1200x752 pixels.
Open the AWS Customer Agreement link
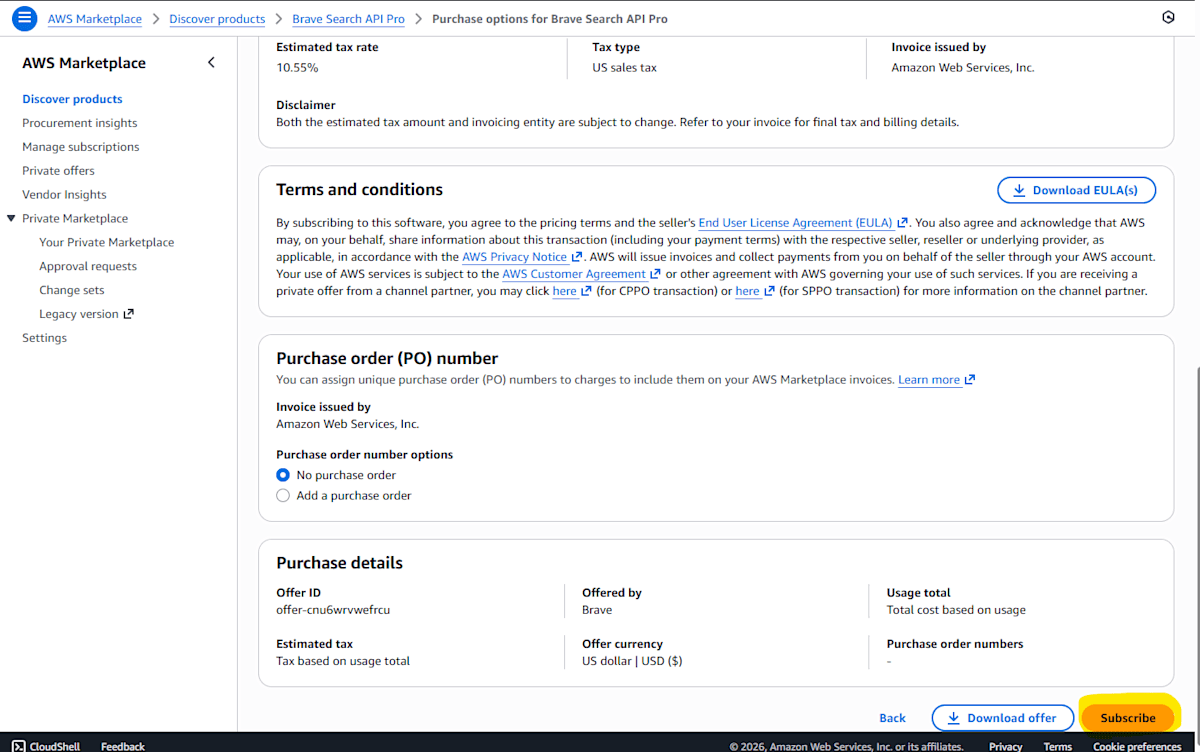[574, 274]
